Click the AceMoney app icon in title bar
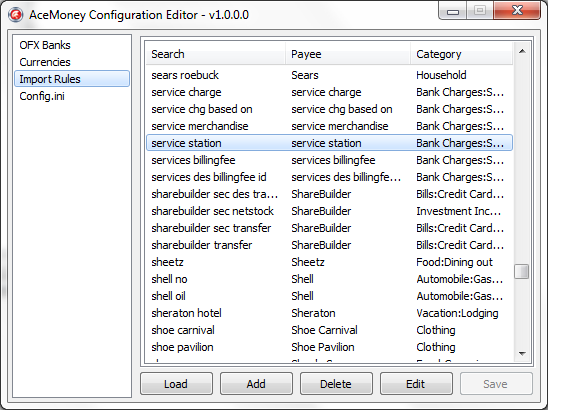This screenshot has height=410, width=563. click(16, 15)
